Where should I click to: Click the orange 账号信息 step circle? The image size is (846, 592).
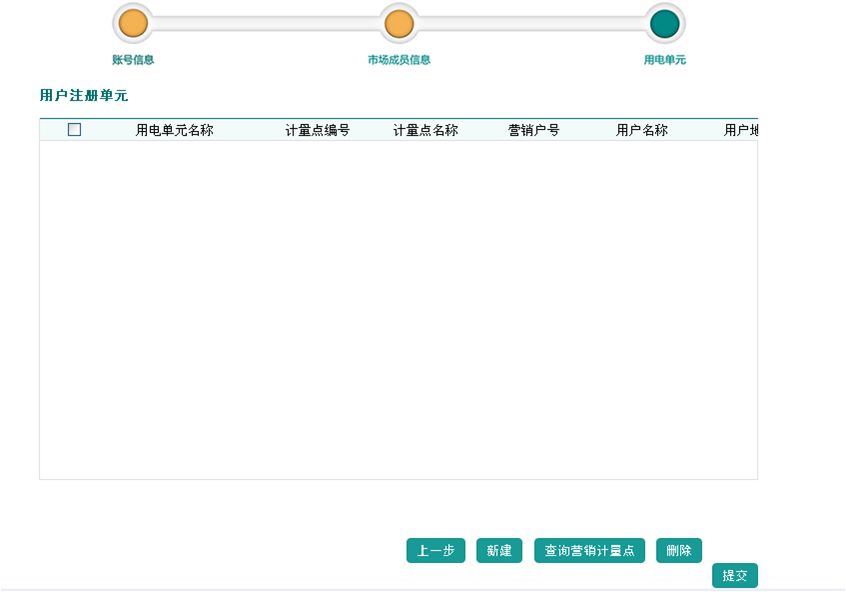pos(133,23)
